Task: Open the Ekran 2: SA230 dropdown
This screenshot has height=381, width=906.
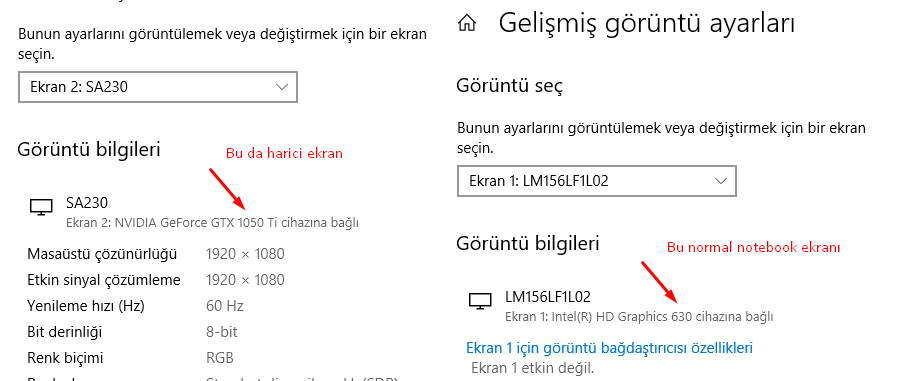Action: click(158, 87)
